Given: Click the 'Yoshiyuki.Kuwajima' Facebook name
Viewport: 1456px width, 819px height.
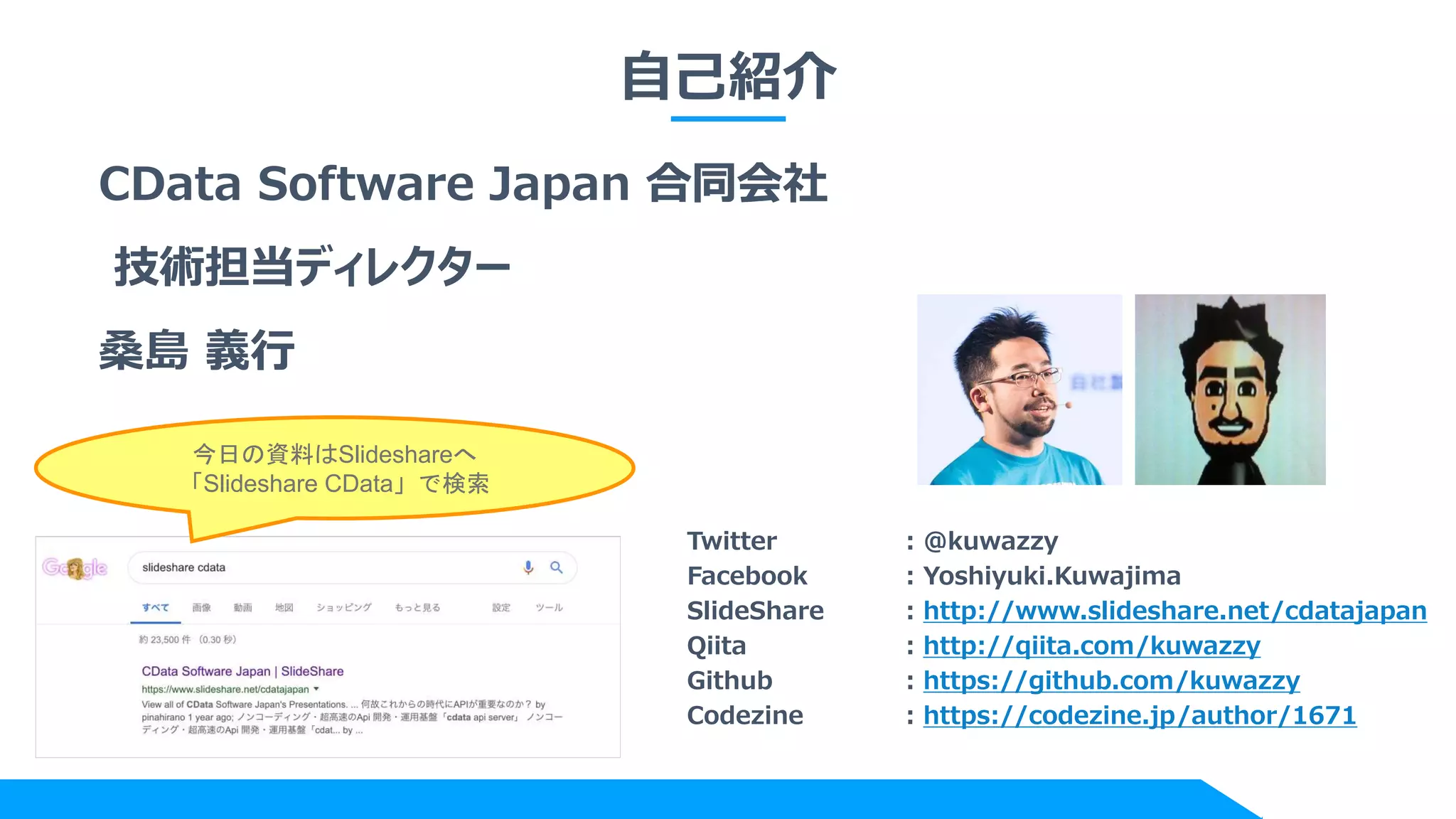Looking at the screenshot, I should [x=1051, y=576].
